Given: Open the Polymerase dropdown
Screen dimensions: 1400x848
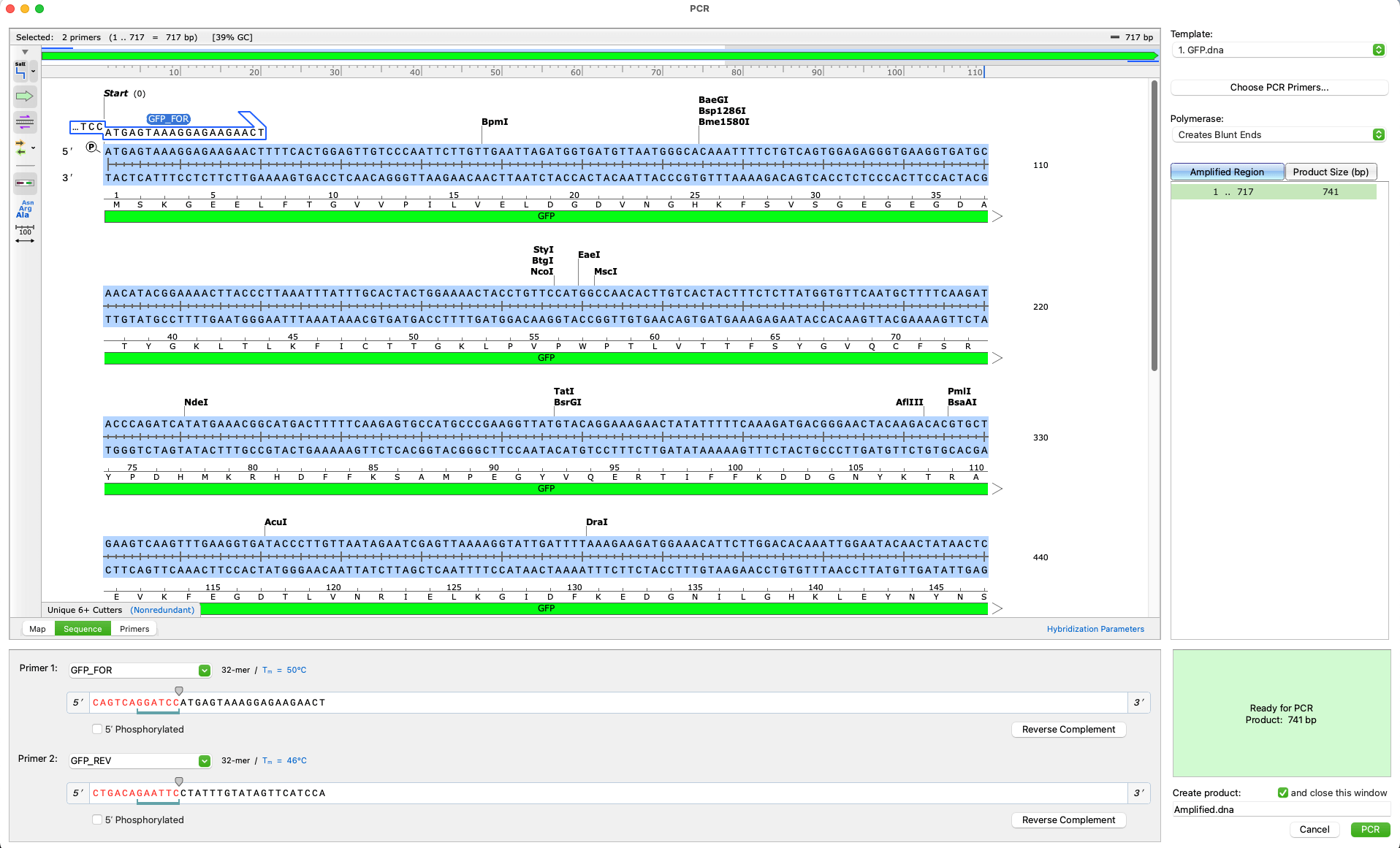Looking at the screenshot, I should pos(1279,134).
